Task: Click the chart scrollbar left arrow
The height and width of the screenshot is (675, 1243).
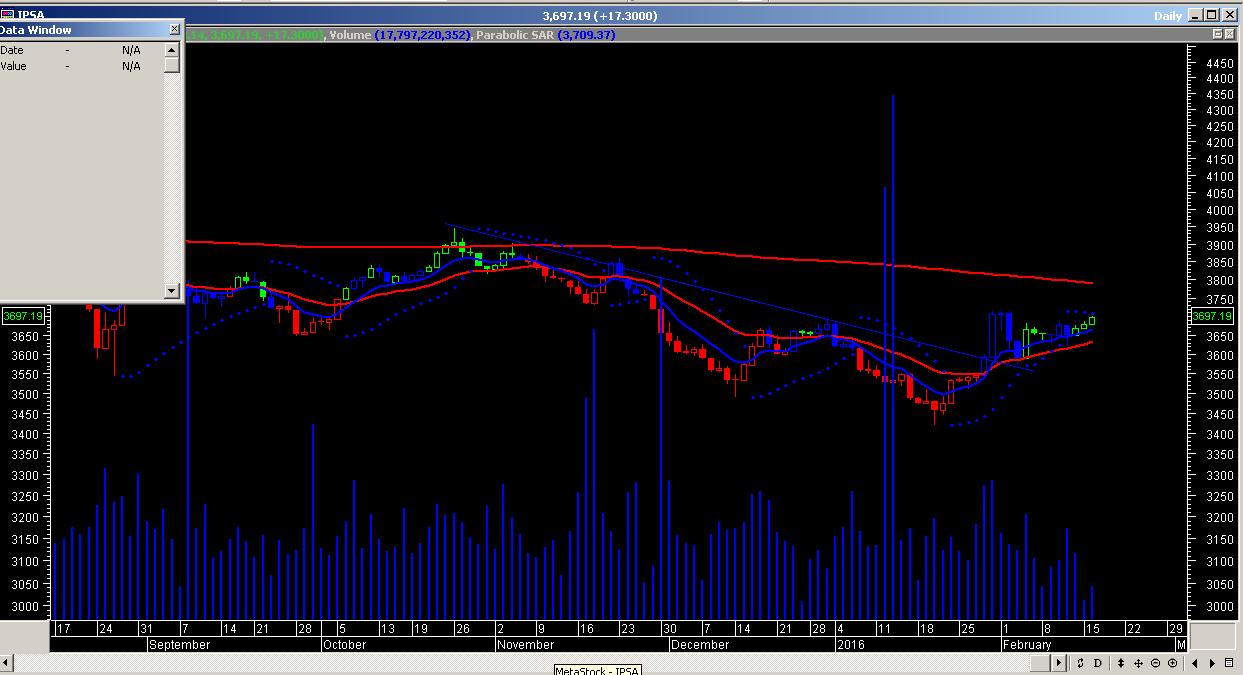Action: [7, 663]
